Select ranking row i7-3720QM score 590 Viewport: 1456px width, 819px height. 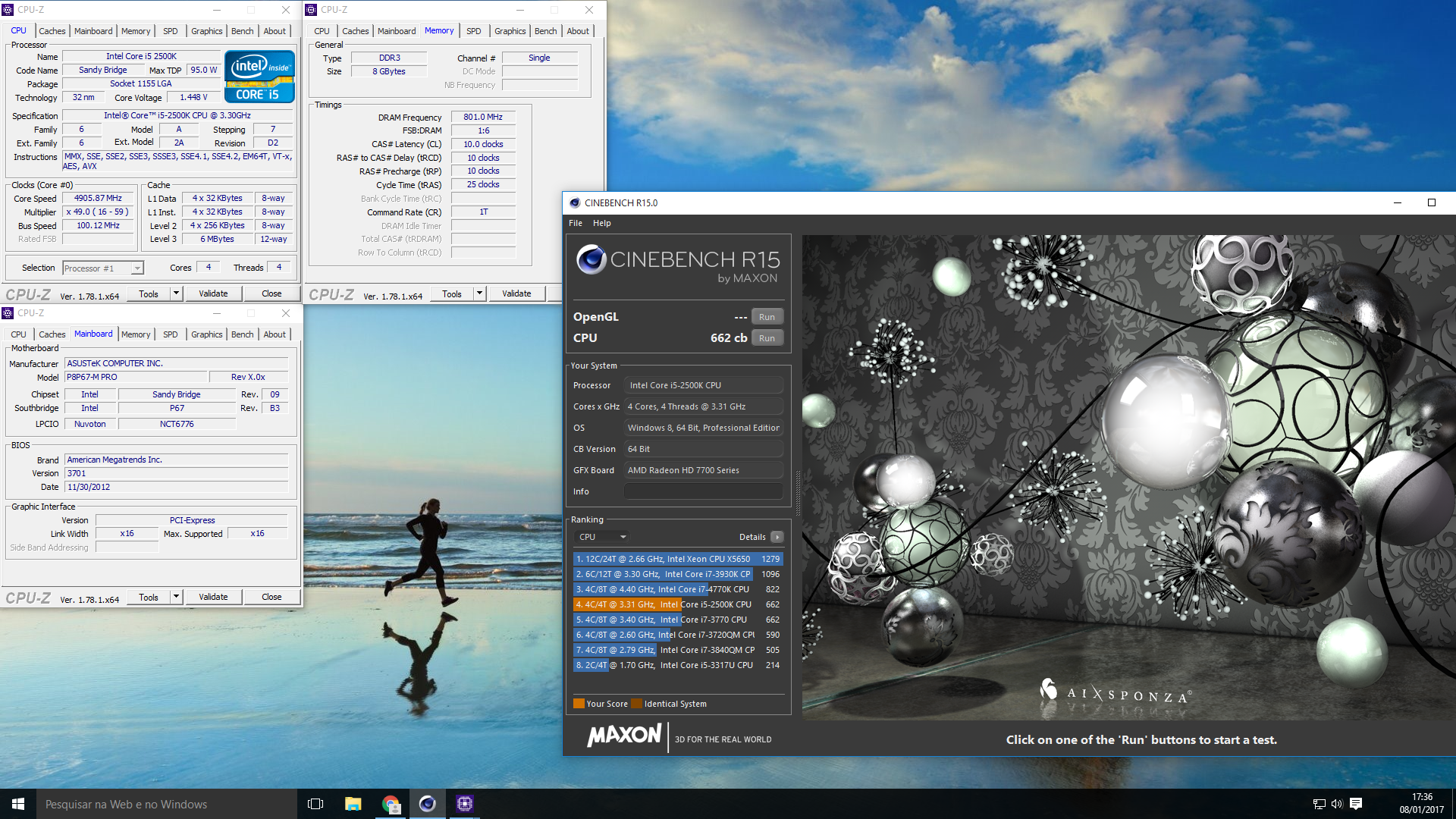[678, 635]
